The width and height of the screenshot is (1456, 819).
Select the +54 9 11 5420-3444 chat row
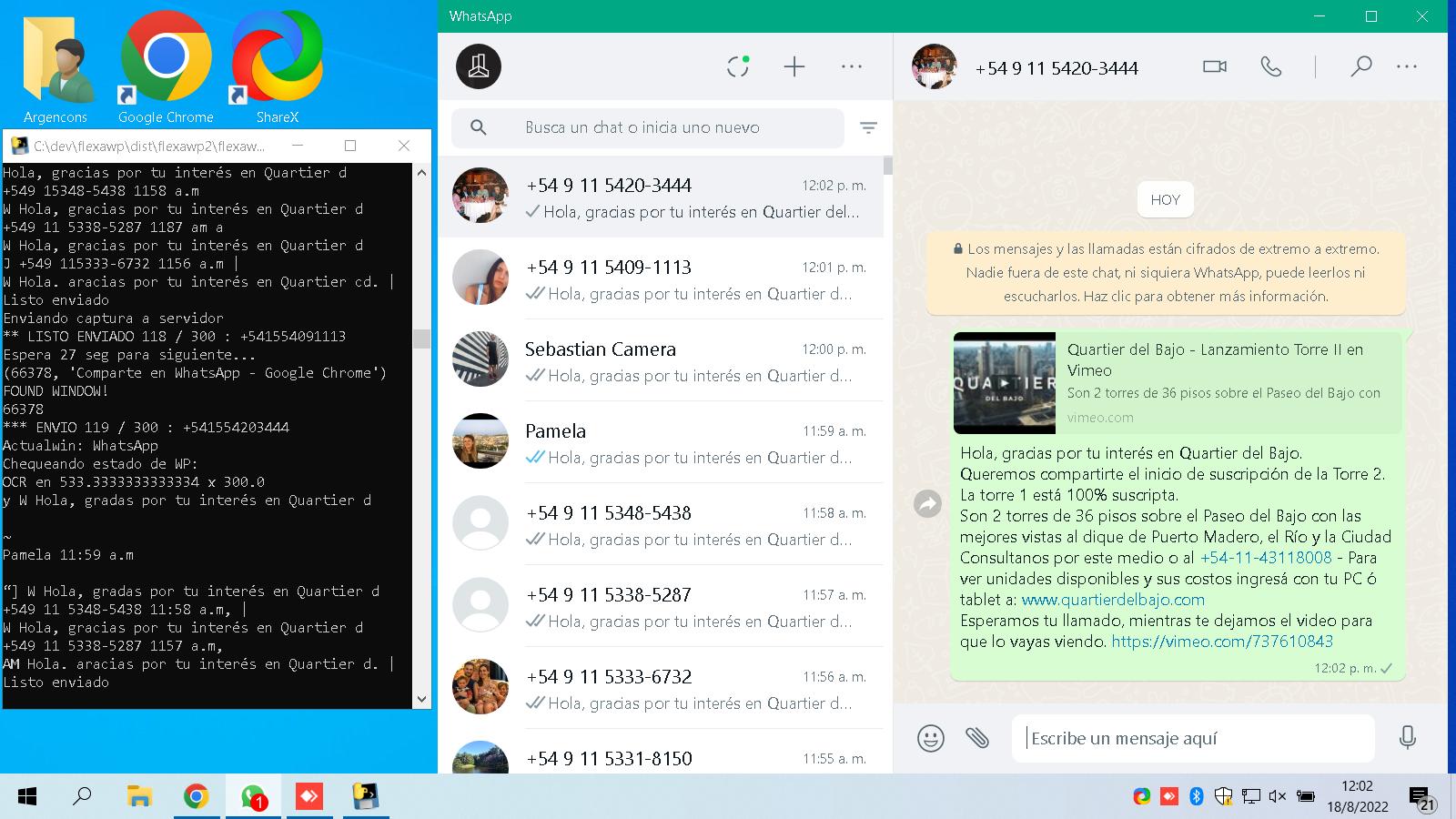click(661, 197)
